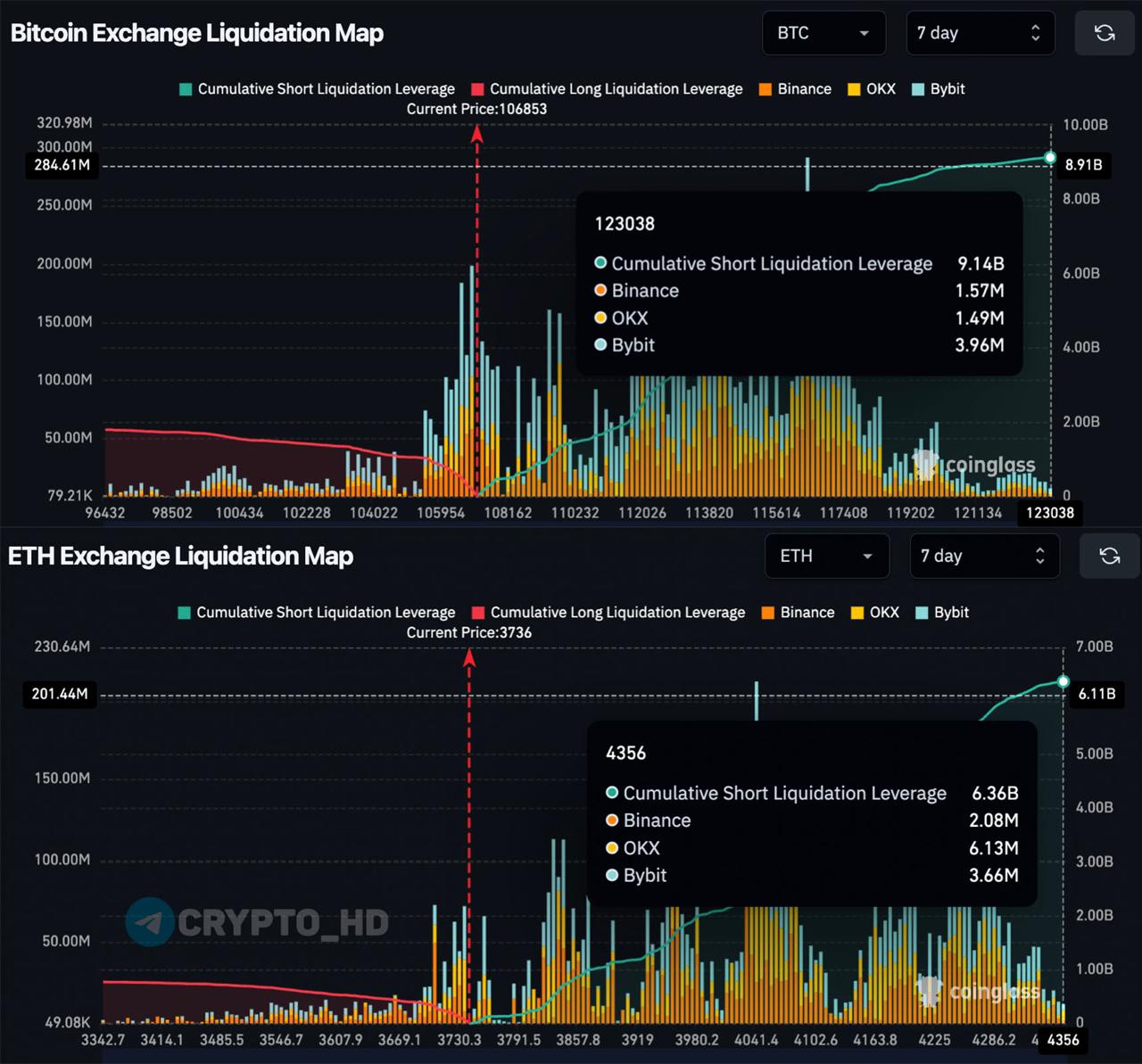Click the Bitcoin current price marker arrowhead
Image resolution: width=1142 pixels, height=1064 pixels.
coord(477,134)
